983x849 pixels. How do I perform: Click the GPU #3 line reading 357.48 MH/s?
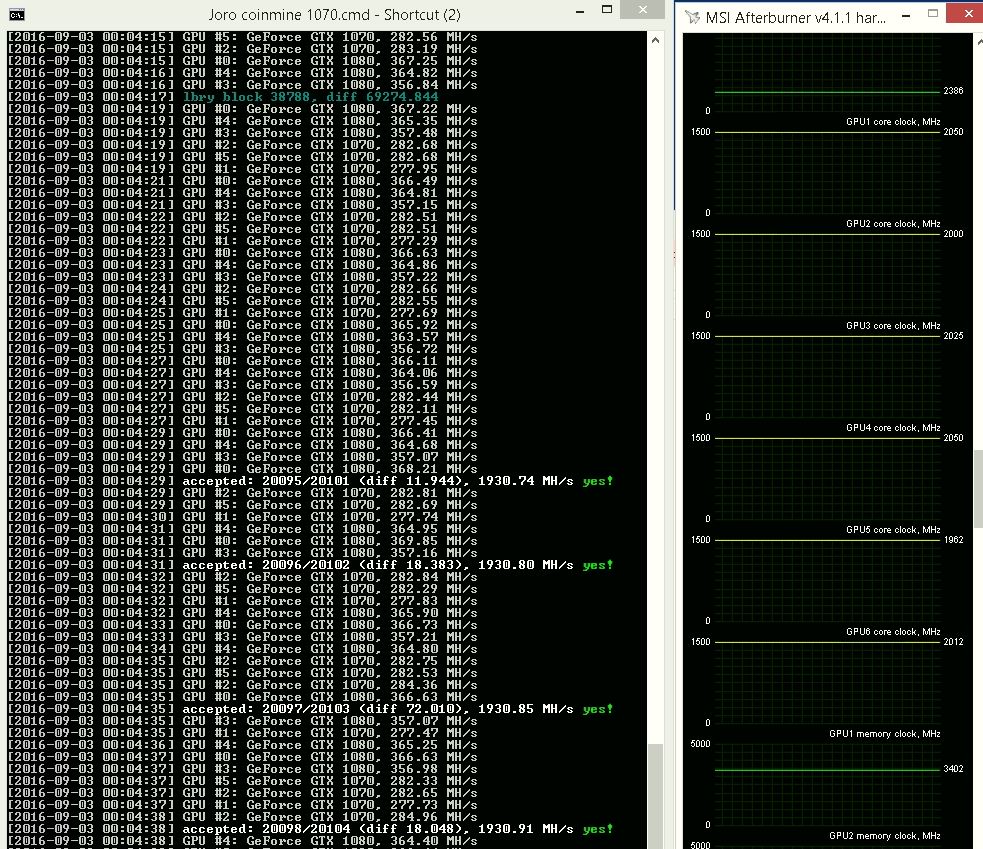242,133
